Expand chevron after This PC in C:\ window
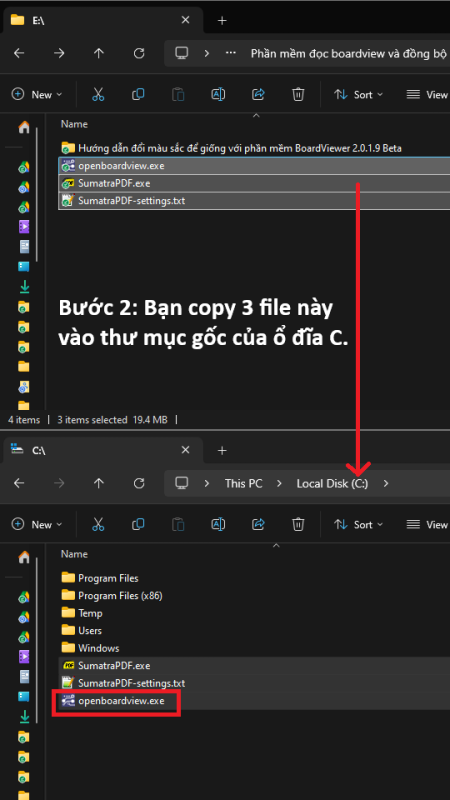 (279, 483)
